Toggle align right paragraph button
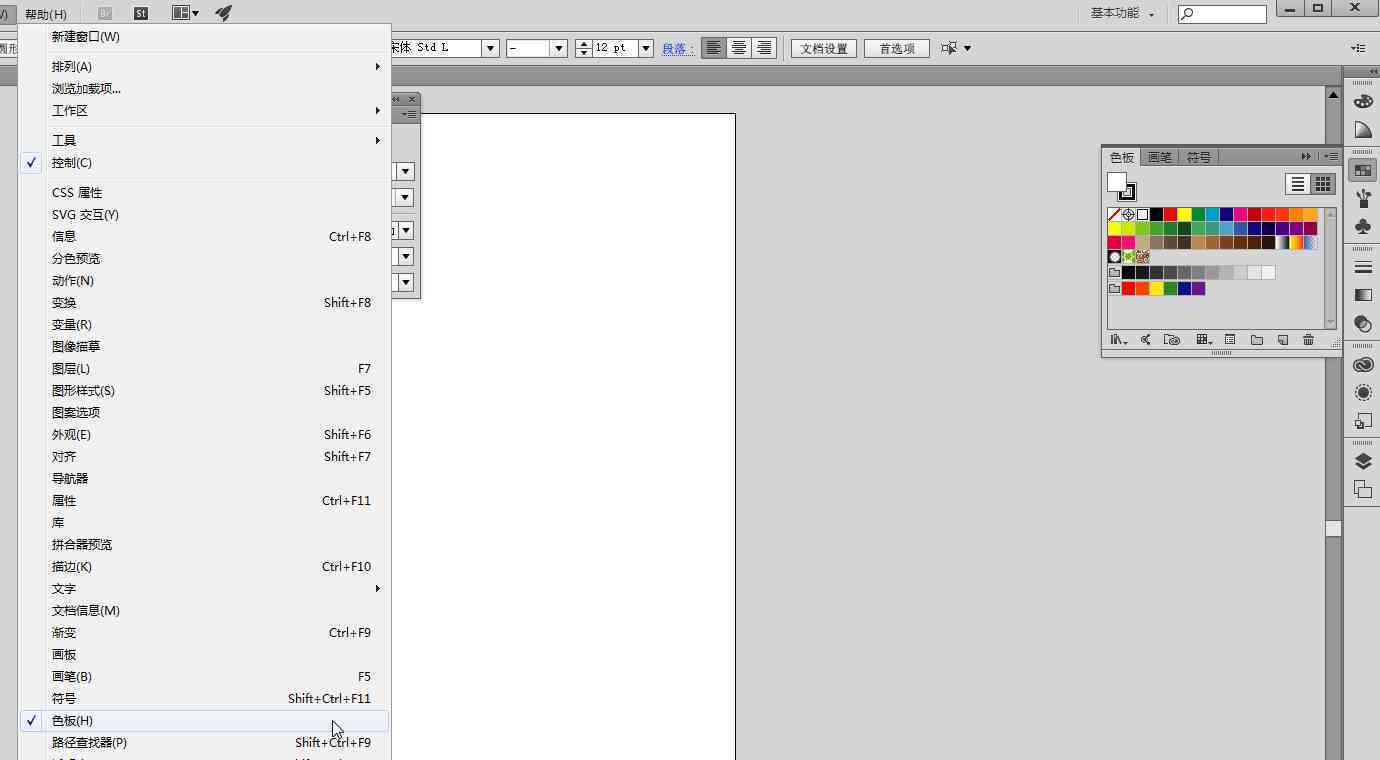1380x760 pixels. pos(764,48)
